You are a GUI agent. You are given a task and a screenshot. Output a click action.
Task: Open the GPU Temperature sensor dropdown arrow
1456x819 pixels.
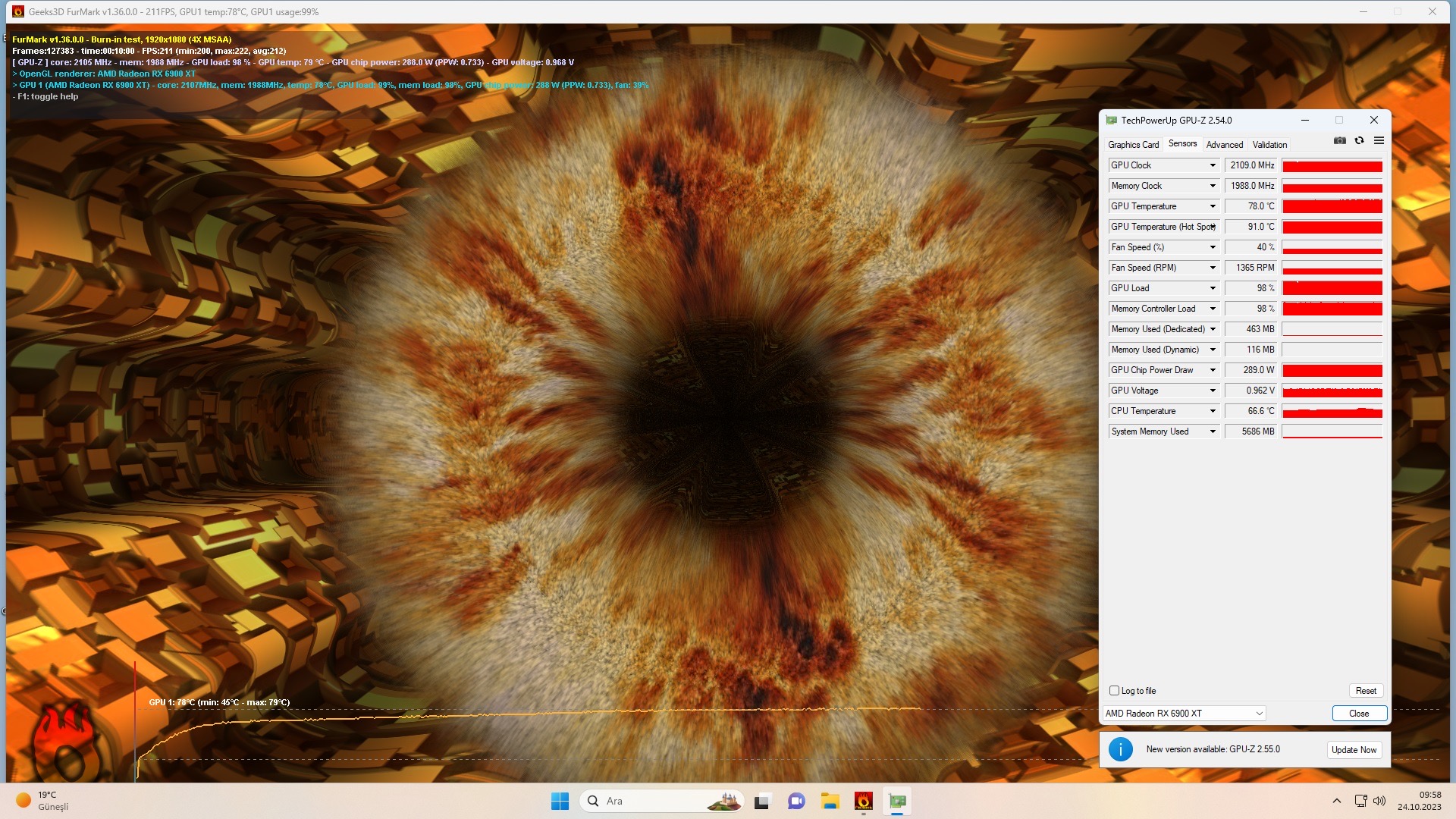(x=1213, y=206)
